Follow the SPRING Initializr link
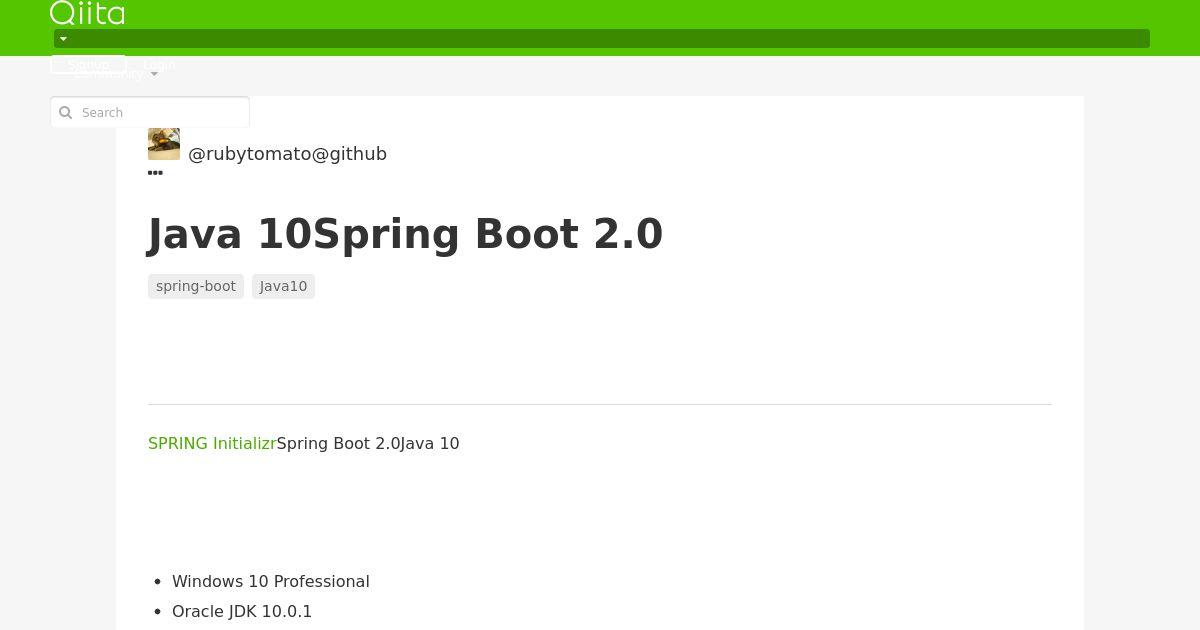This screenshot has height=630, width=1200. coord(212,443)
